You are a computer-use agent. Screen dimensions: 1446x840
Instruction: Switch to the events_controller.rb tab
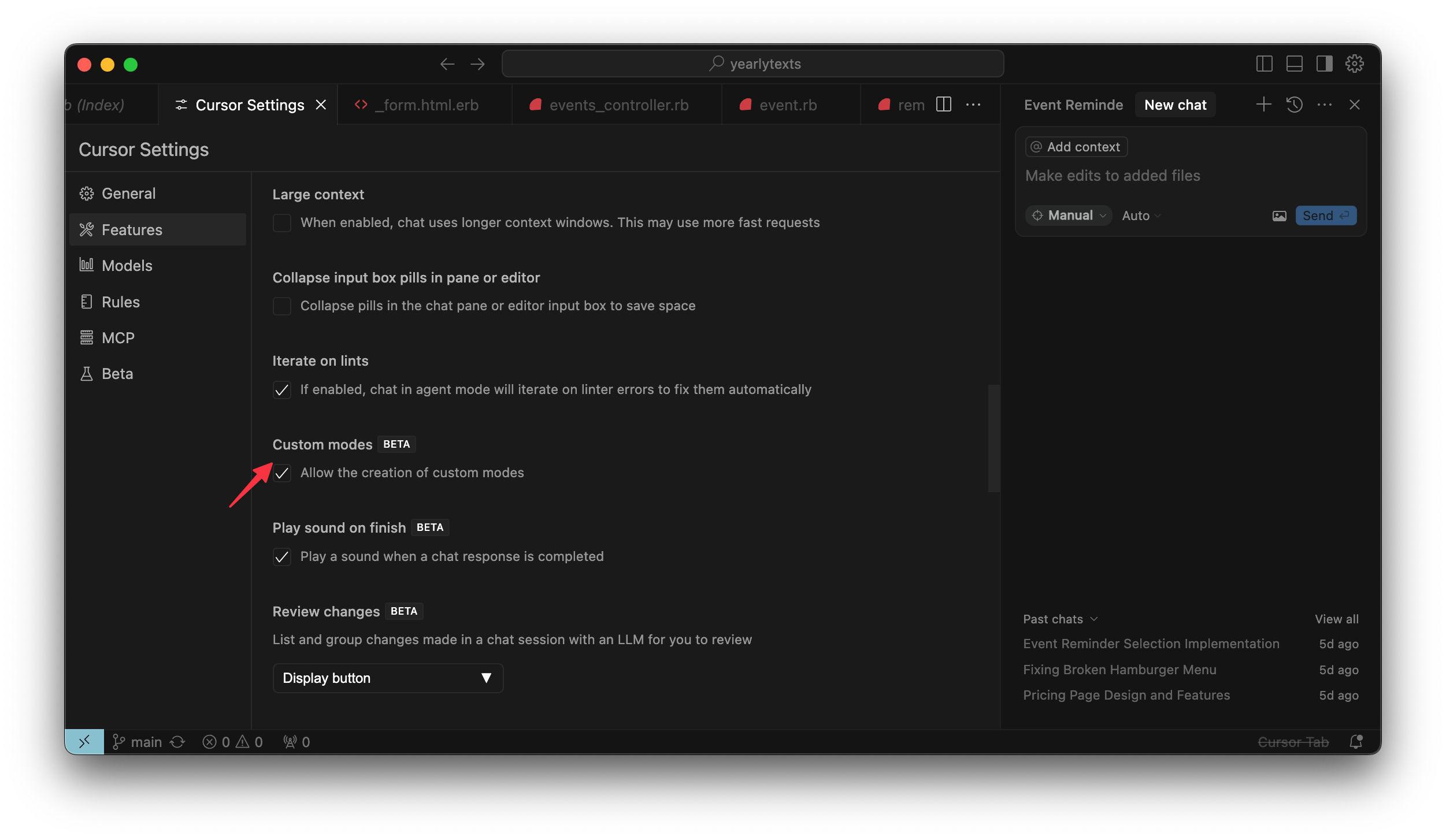tap(617, 105)
